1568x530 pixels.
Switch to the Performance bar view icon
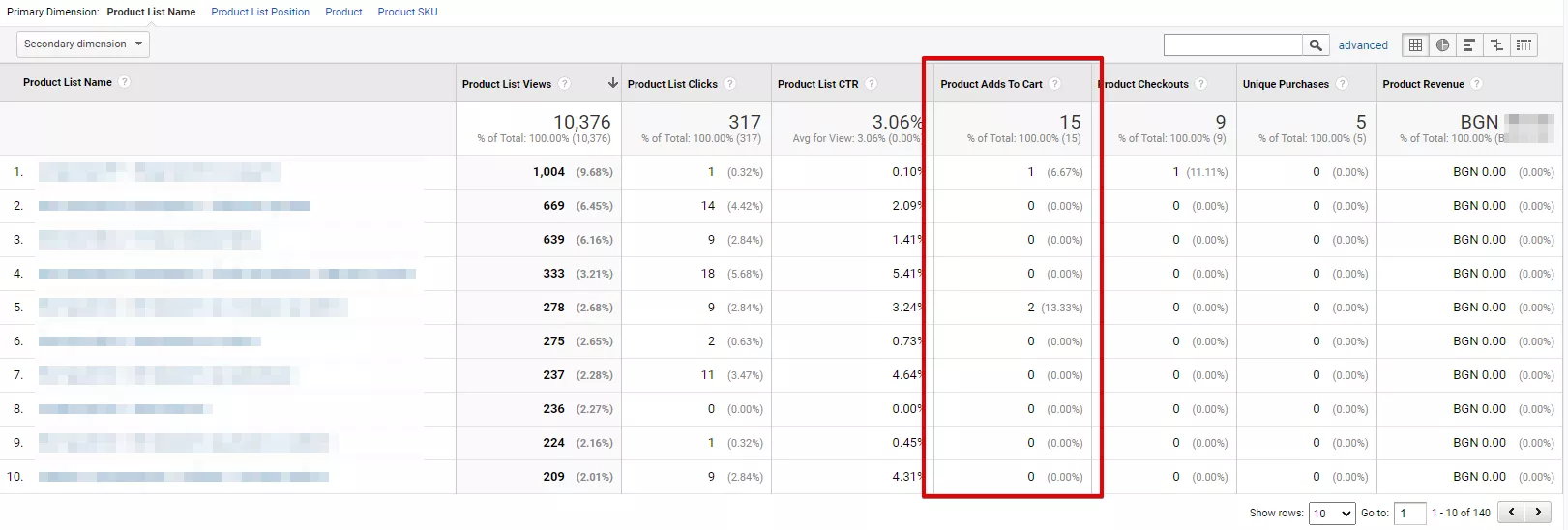[1469, 44]
